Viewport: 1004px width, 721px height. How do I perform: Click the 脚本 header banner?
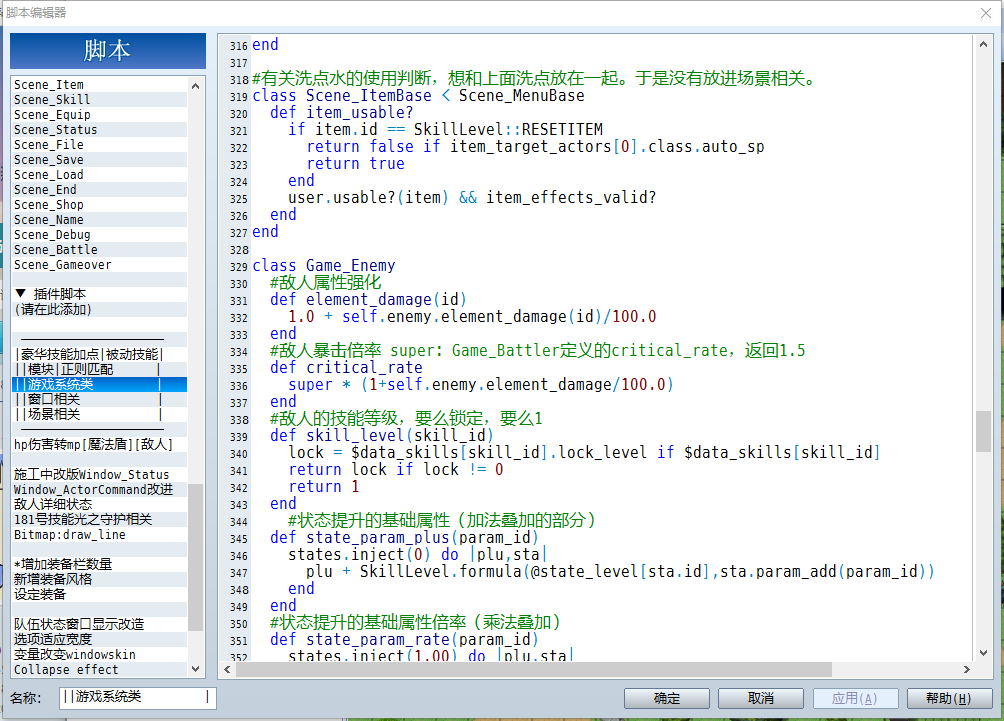click(x=108, y=51)
